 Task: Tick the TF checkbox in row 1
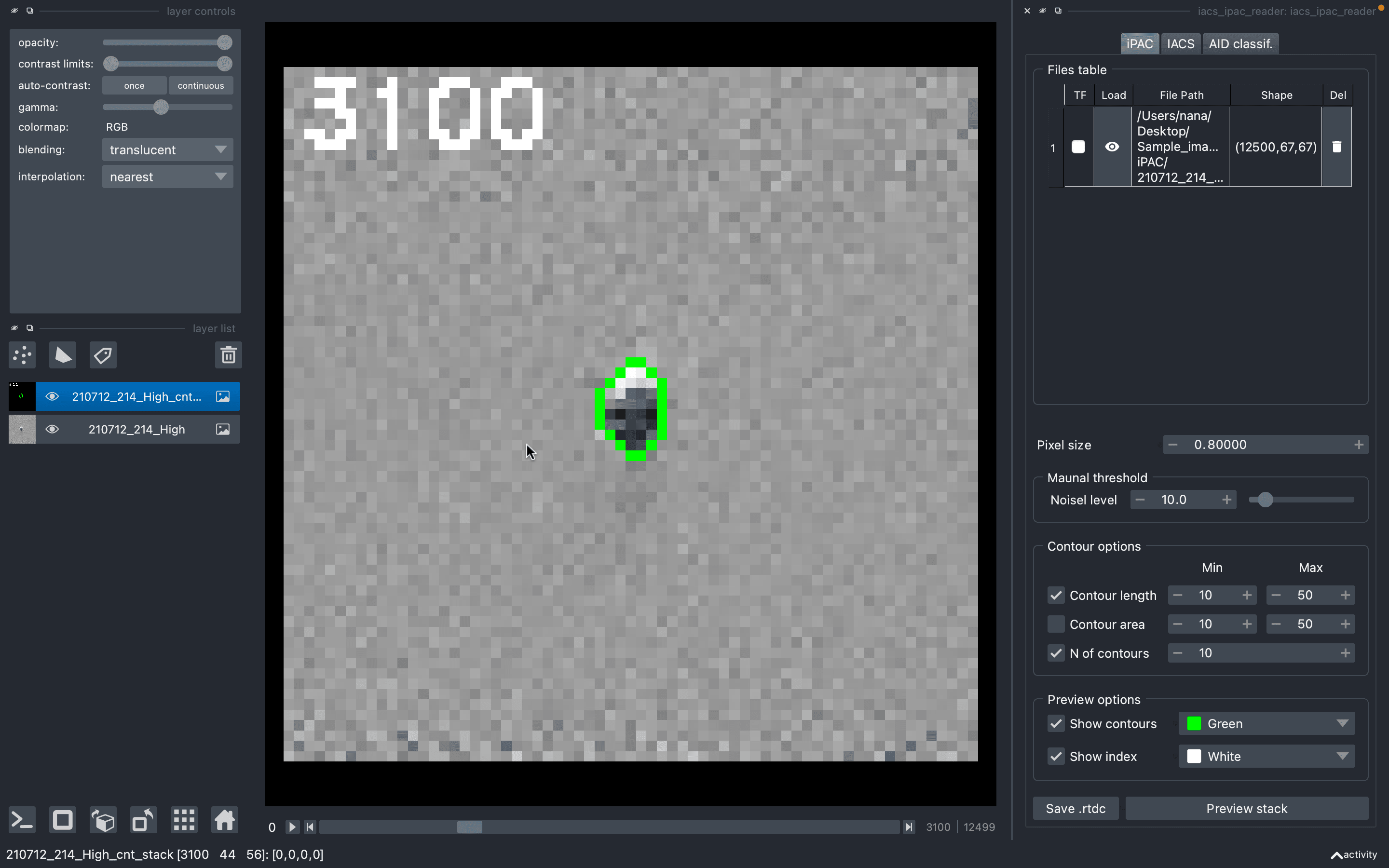pos(1078,147)
